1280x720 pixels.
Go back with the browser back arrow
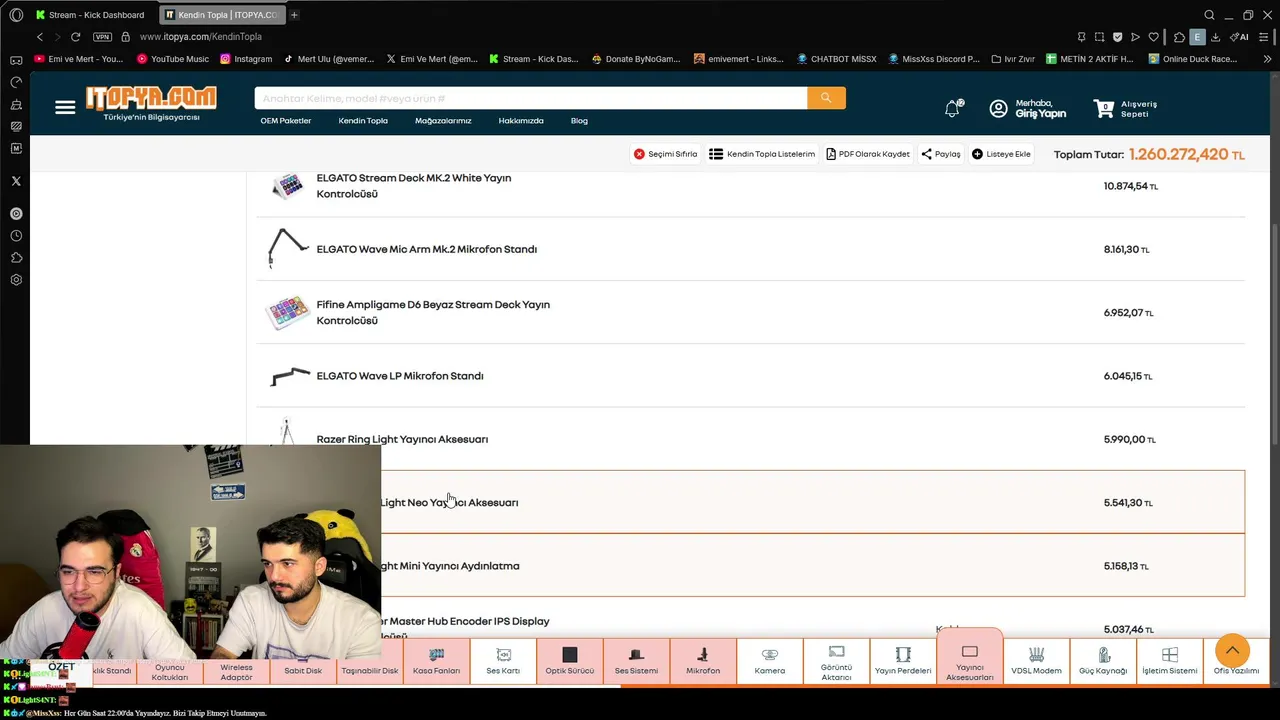pos(40,37)
